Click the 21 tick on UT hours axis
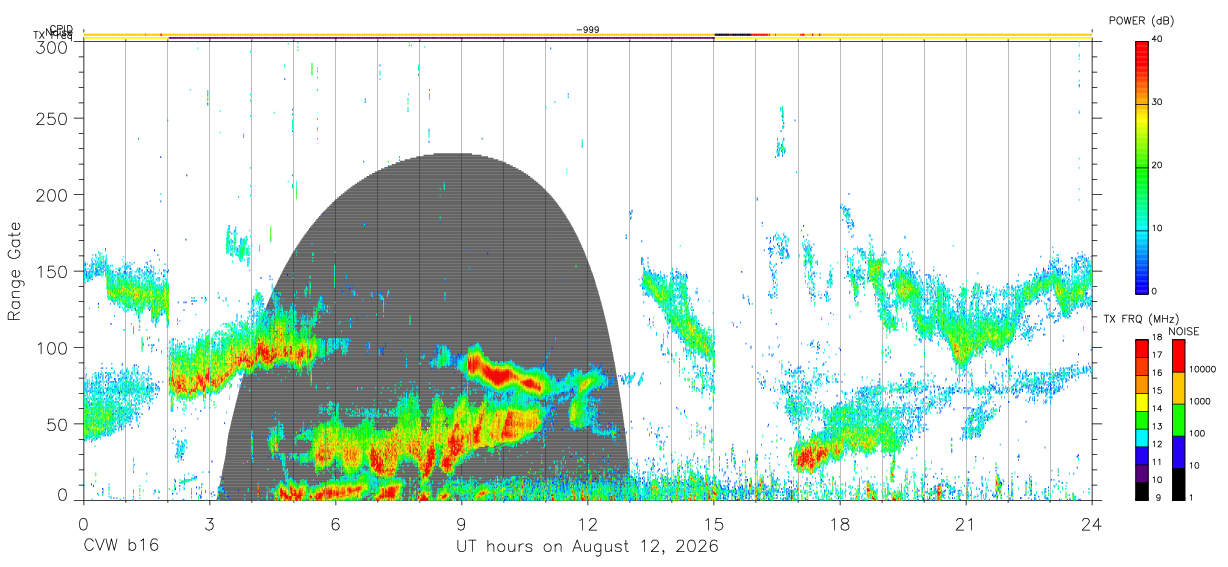 [x=965, y=524]
